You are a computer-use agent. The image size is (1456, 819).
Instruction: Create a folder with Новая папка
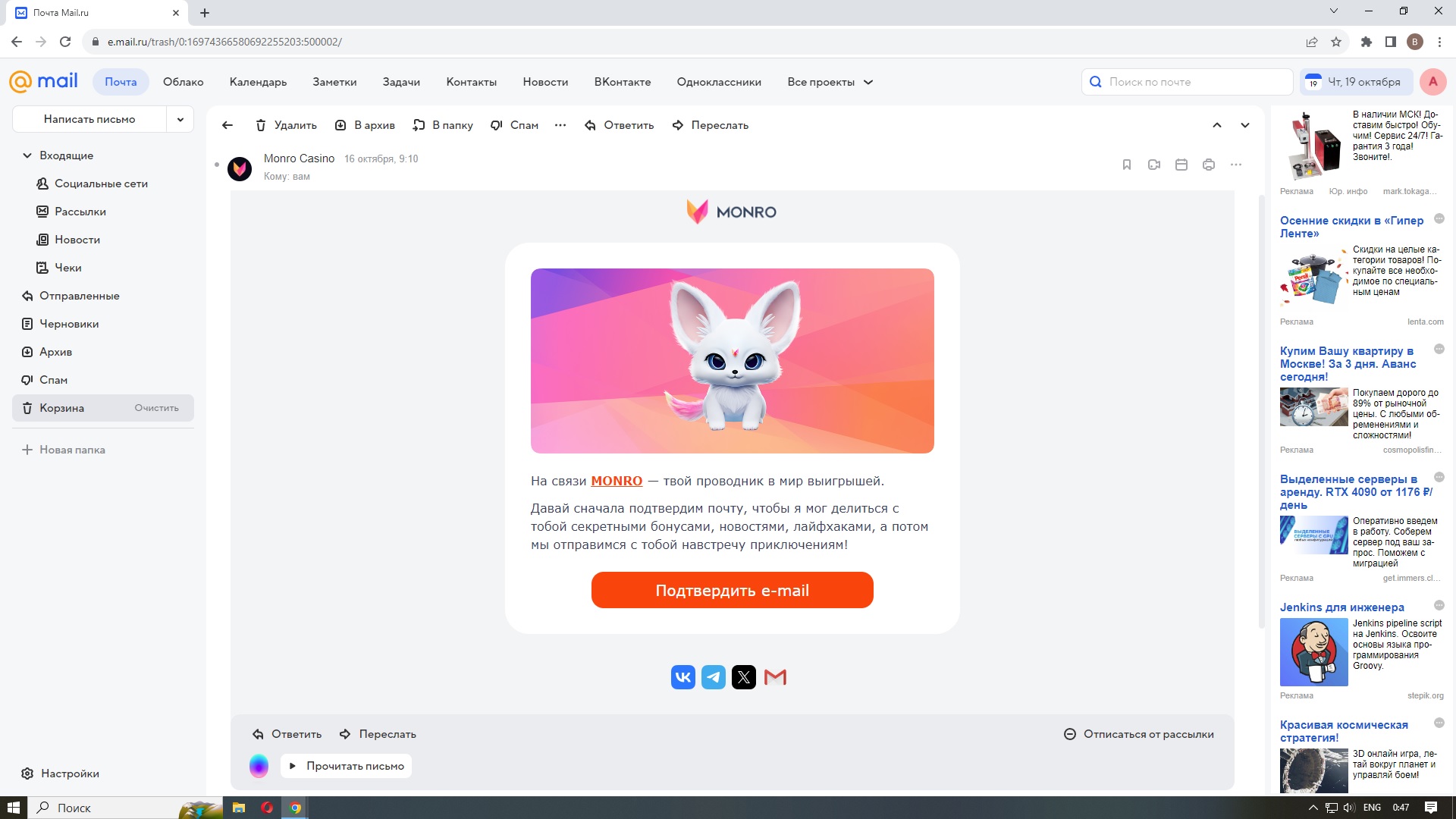tap(64, 450)
